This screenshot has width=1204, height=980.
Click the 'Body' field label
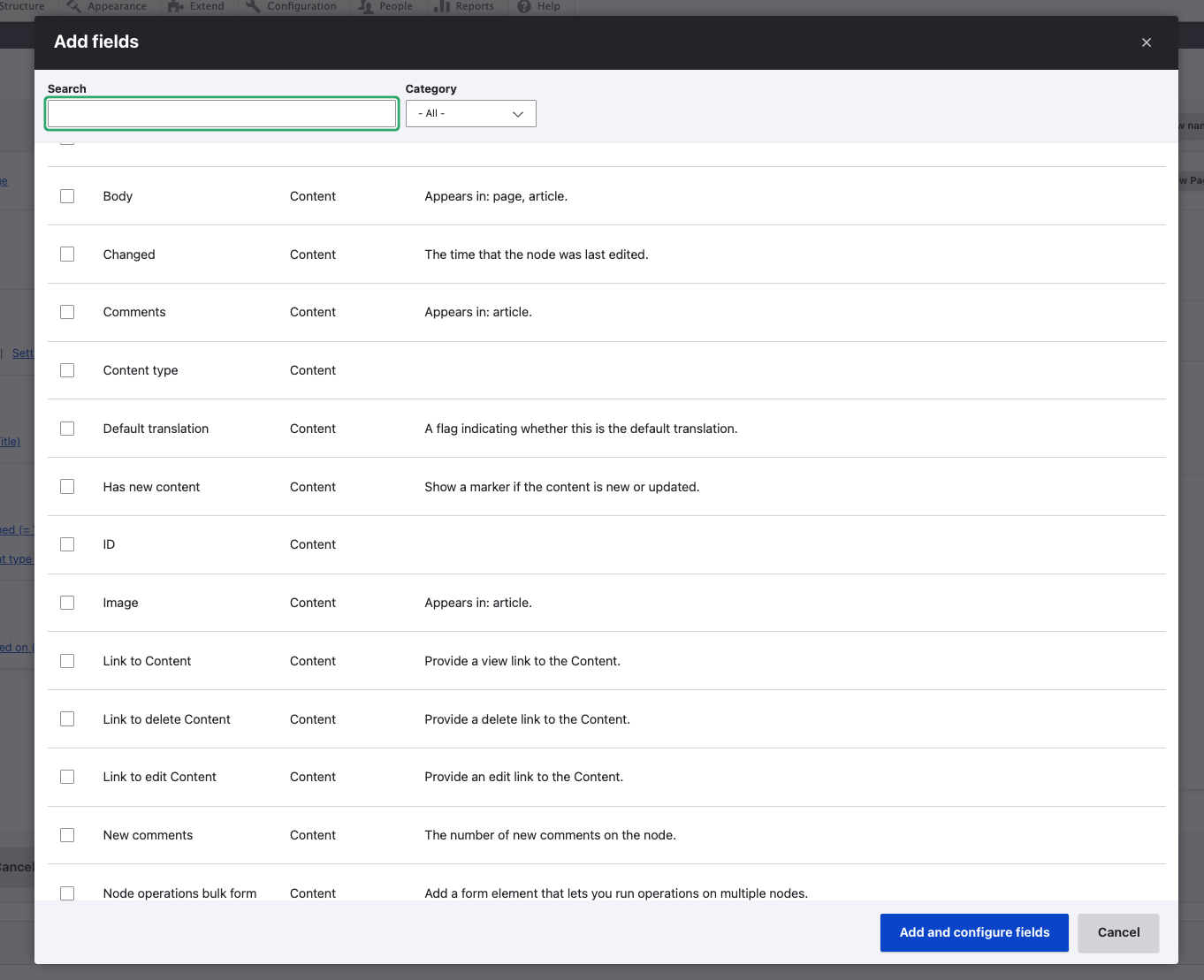[x=118, y=196]
